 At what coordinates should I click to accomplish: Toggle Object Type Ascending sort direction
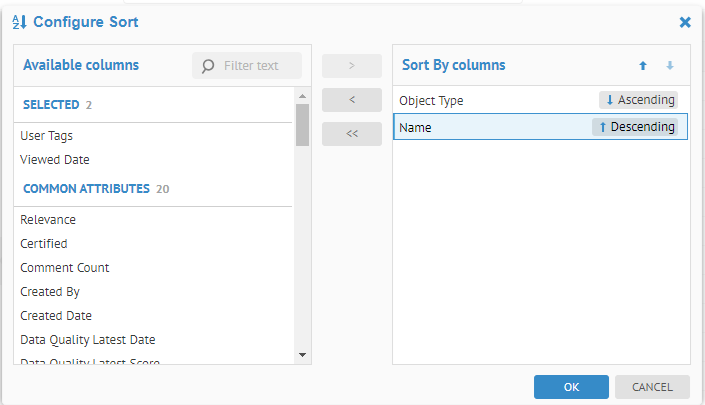point(638,100)
